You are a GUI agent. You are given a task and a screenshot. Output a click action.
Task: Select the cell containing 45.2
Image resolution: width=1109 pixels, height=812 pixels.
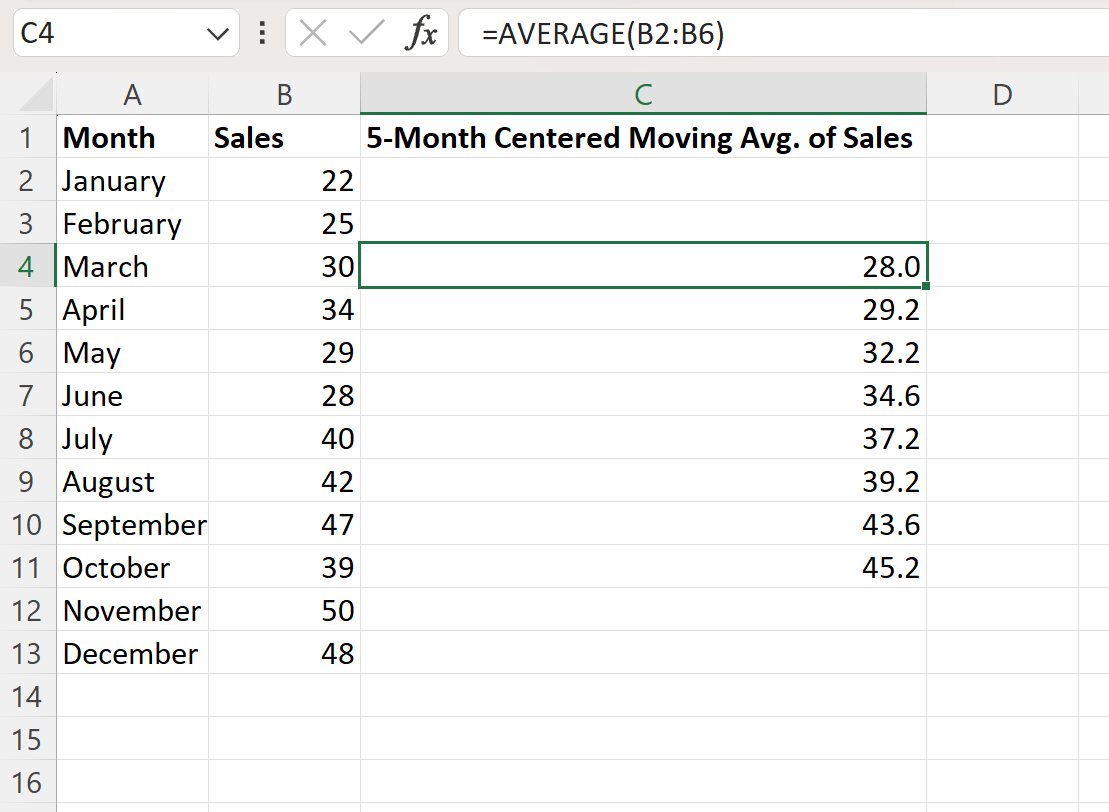(643, 567)
